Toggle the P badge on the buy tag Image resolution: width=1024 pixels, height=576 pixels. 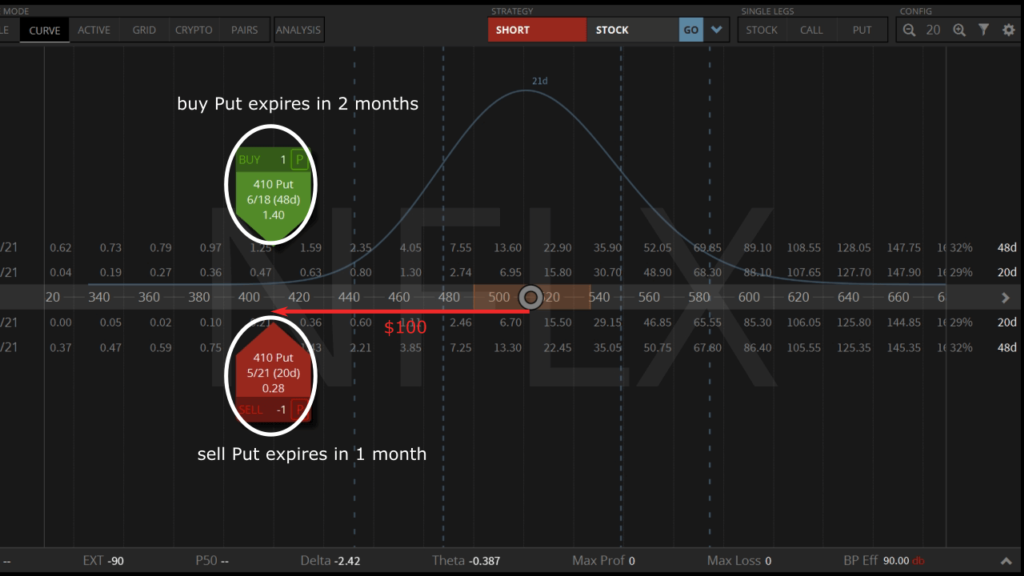(299, 159)
